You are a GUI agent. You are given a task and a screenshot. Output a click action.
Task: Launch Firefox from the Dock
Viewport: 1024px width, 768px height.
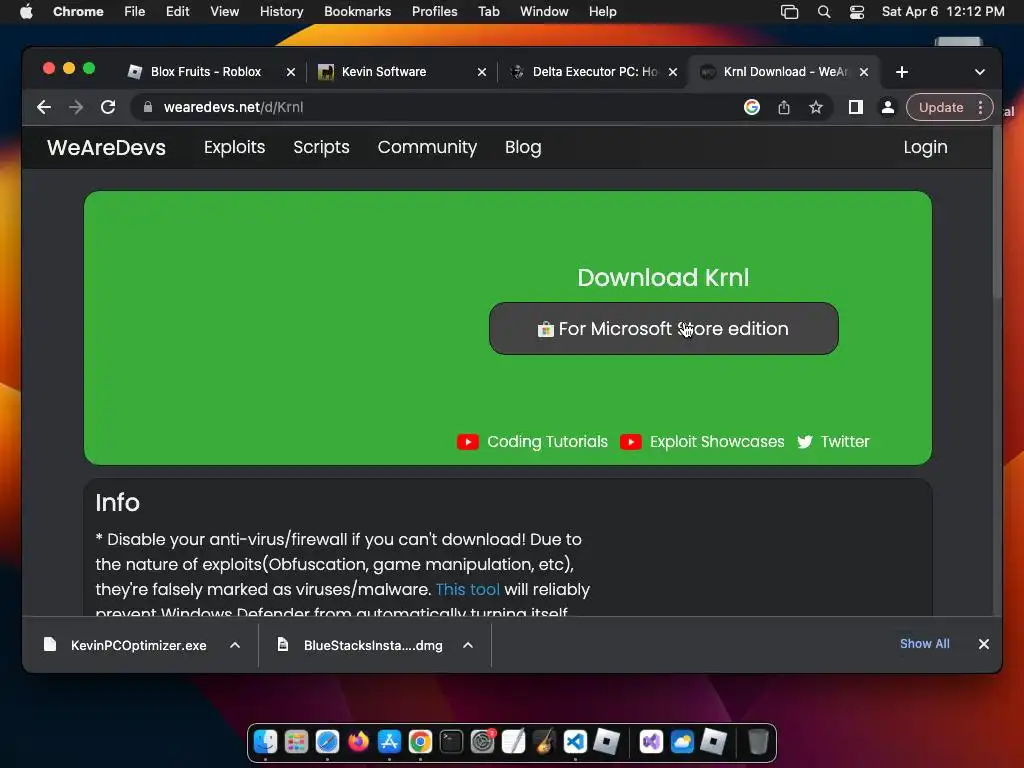pyautogui.click(x=359, y=742)
